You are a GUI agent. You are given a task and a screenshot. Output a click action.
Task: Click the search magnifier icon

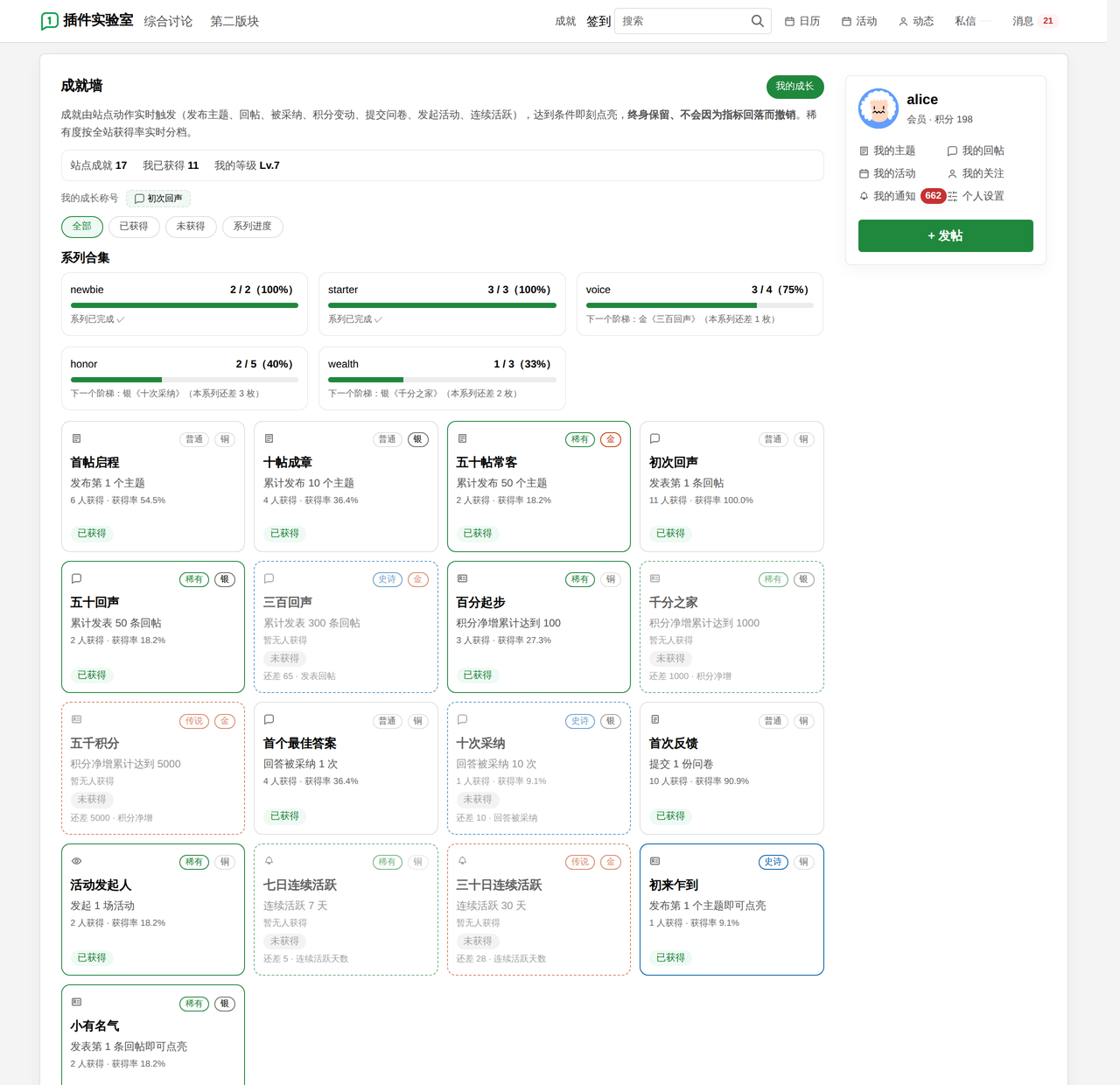click(758, 21)
